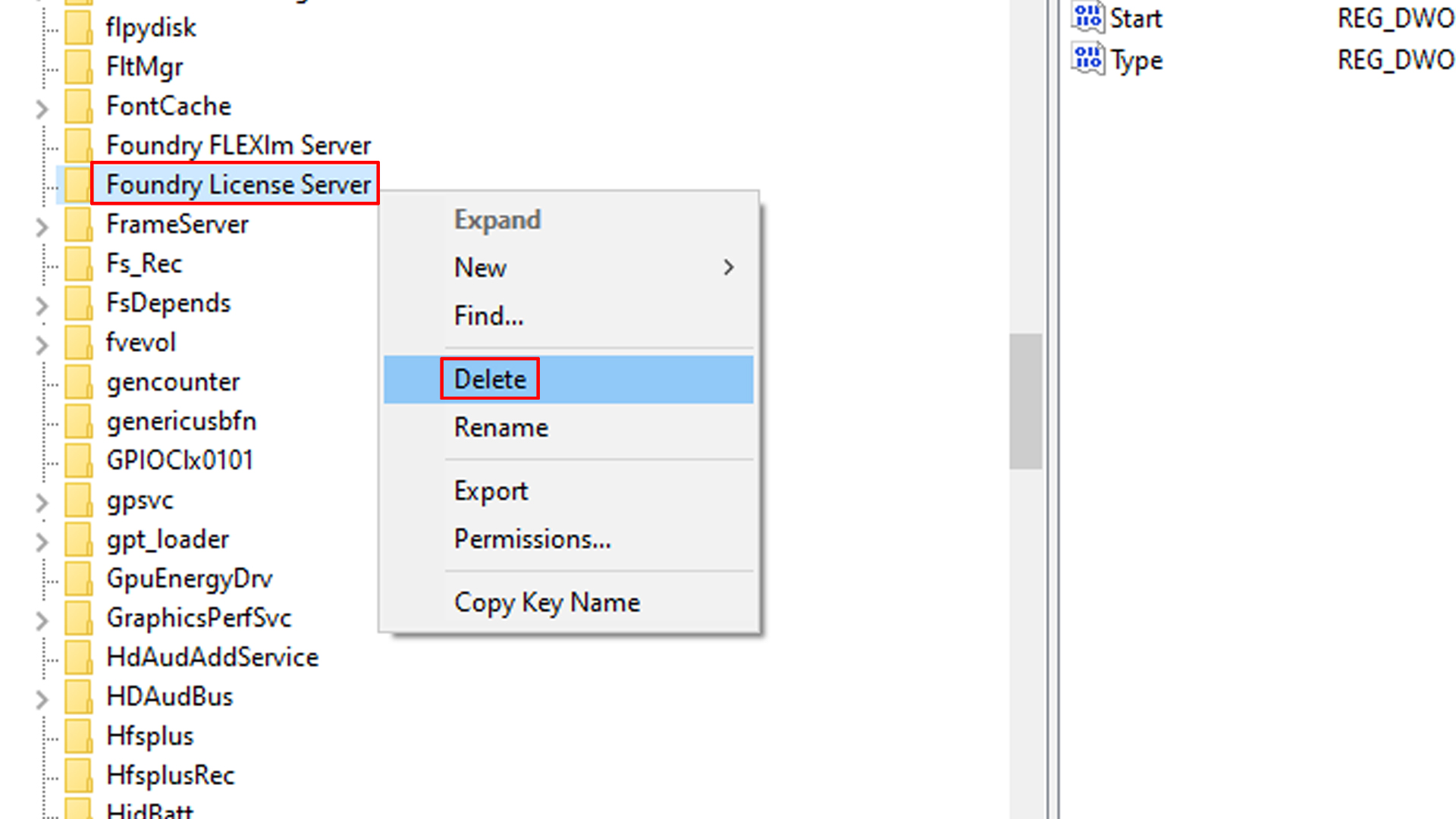Click the Start DWORD value icon
1456x819 pixels.
[x=1088, y=17]
